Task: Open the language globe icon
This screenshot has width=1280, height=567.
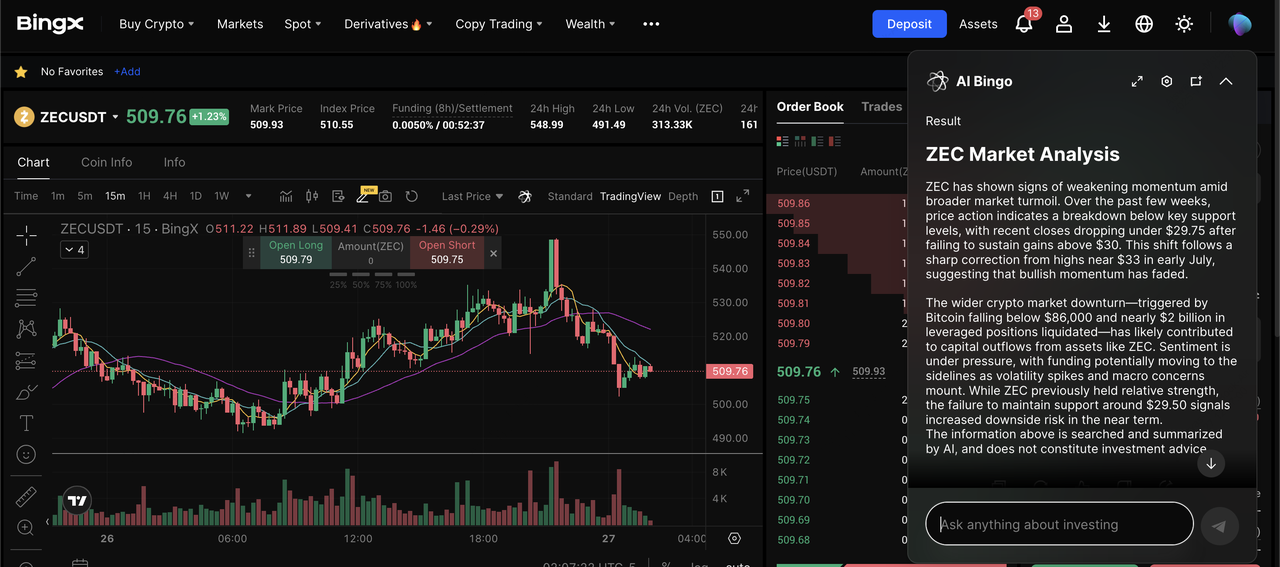Action: 1144,24
